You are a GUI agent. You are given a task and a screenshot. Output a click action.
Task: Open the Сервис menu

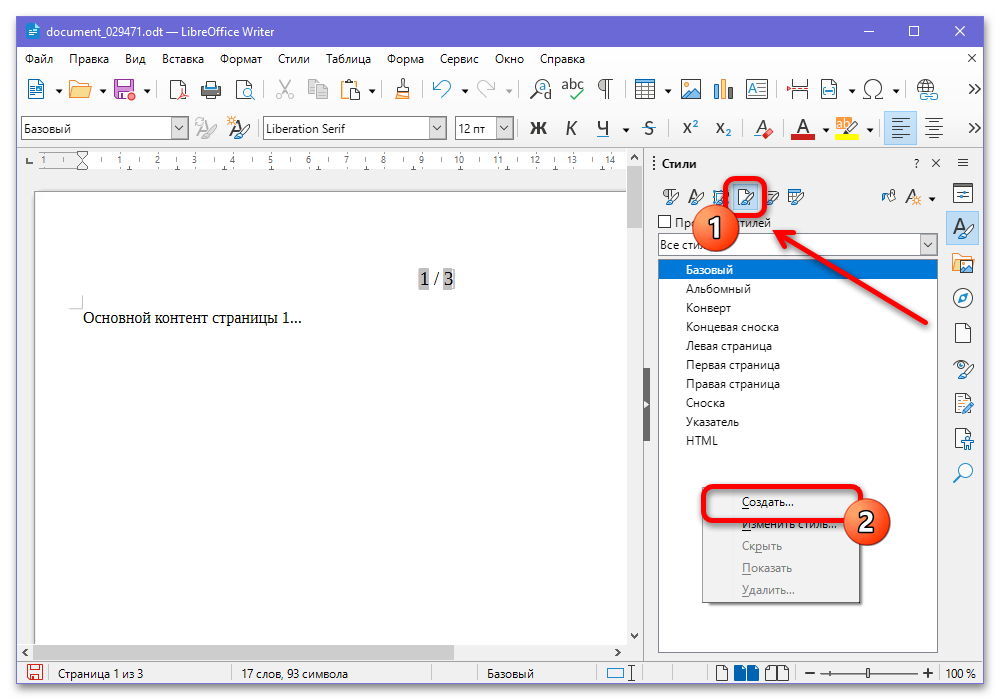[459, 59]
